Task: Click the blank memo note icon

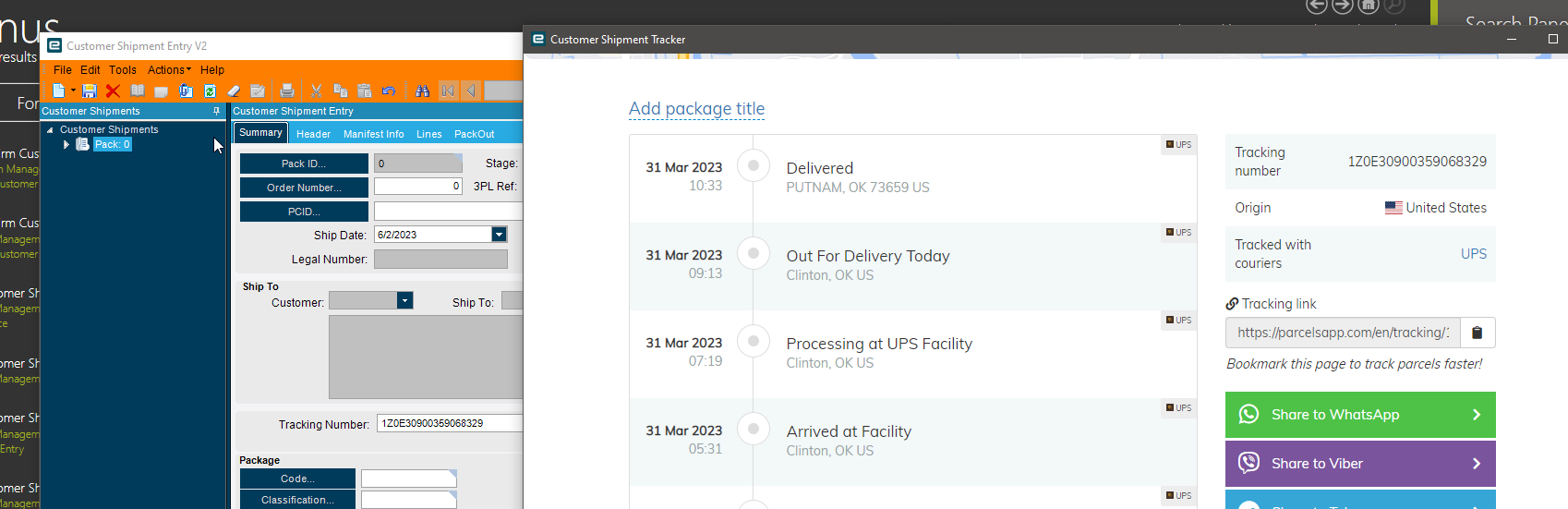Action: point(162,91)
